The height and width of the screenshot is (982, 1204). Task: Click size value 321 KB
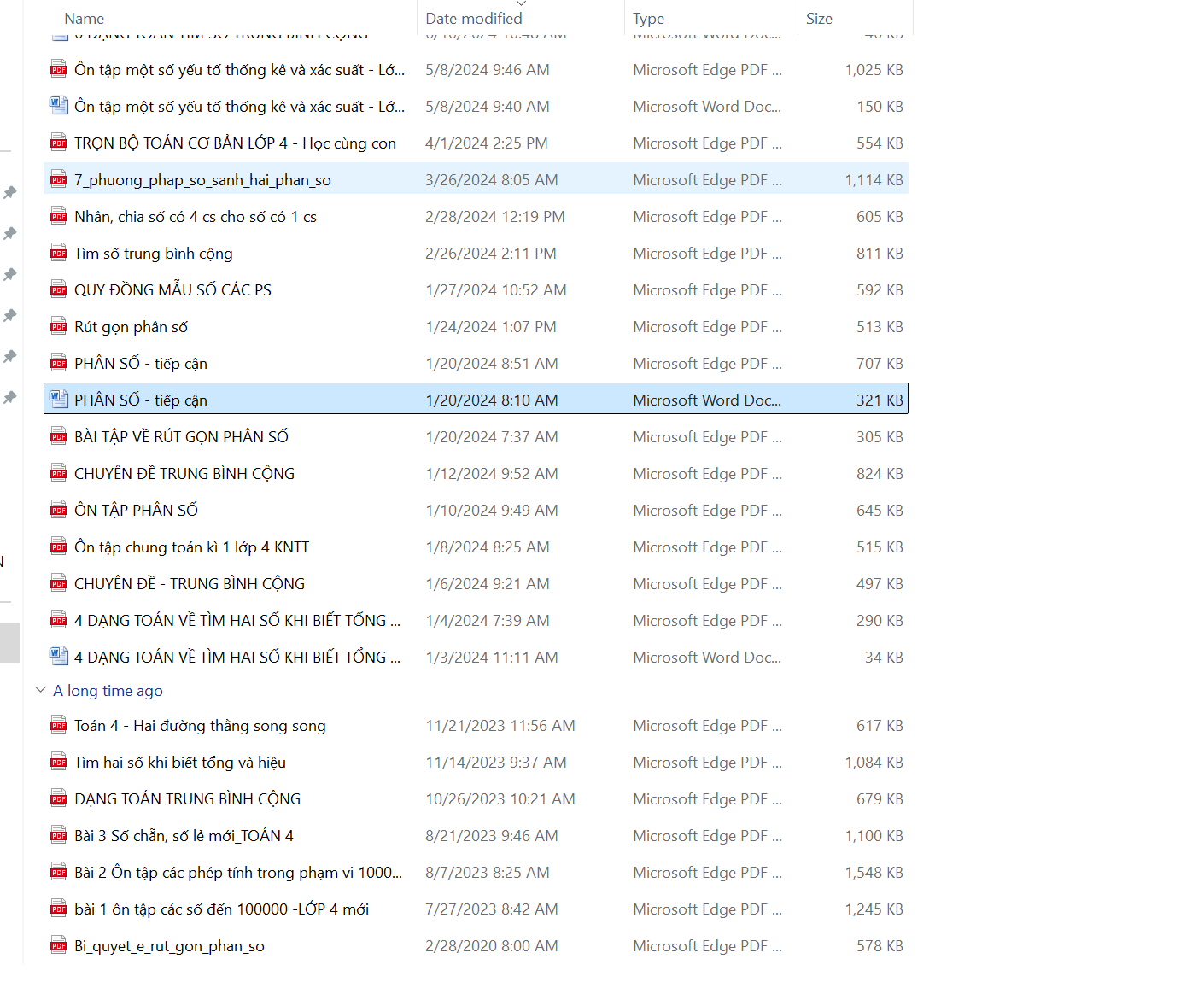[880, 400]
